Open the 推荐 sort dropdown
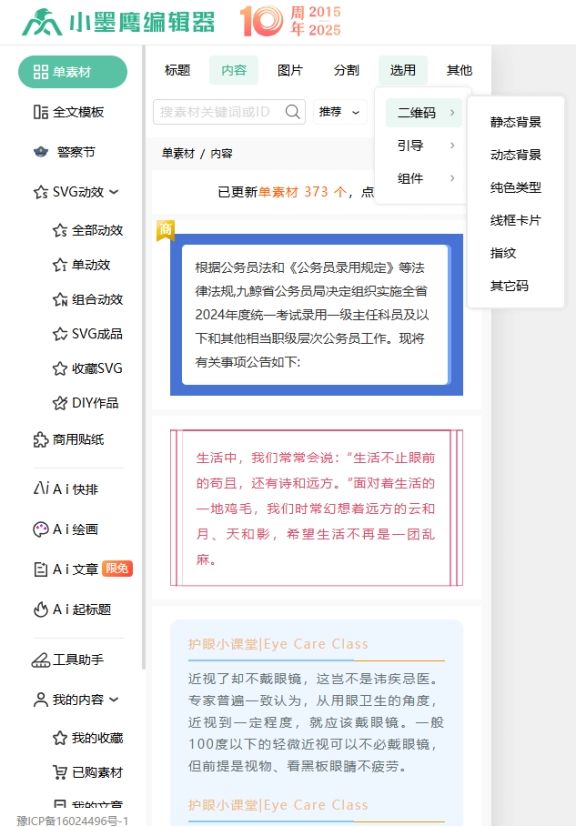This screenshot has height=827, width=576. [x=340, y=112]
